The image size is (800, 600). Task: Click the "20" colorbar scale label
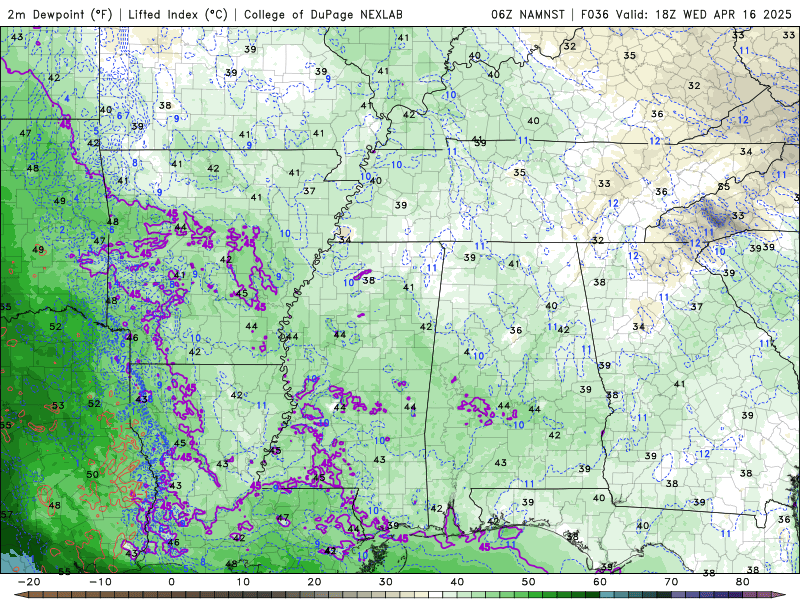[314, 582]
